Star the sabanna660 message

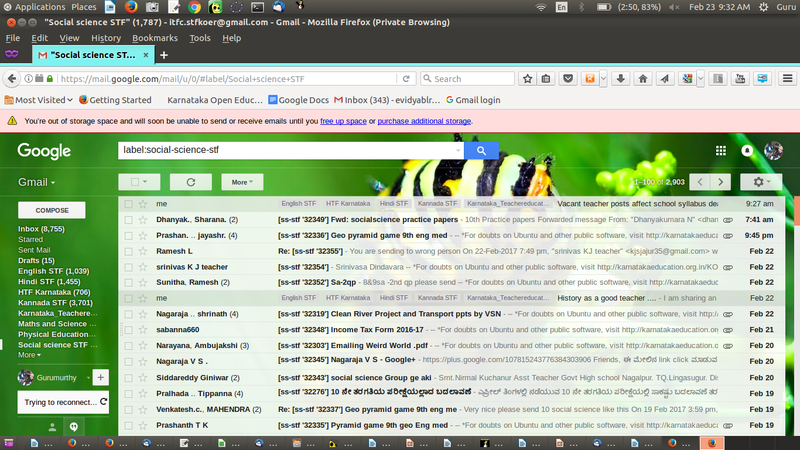point(143,330)
